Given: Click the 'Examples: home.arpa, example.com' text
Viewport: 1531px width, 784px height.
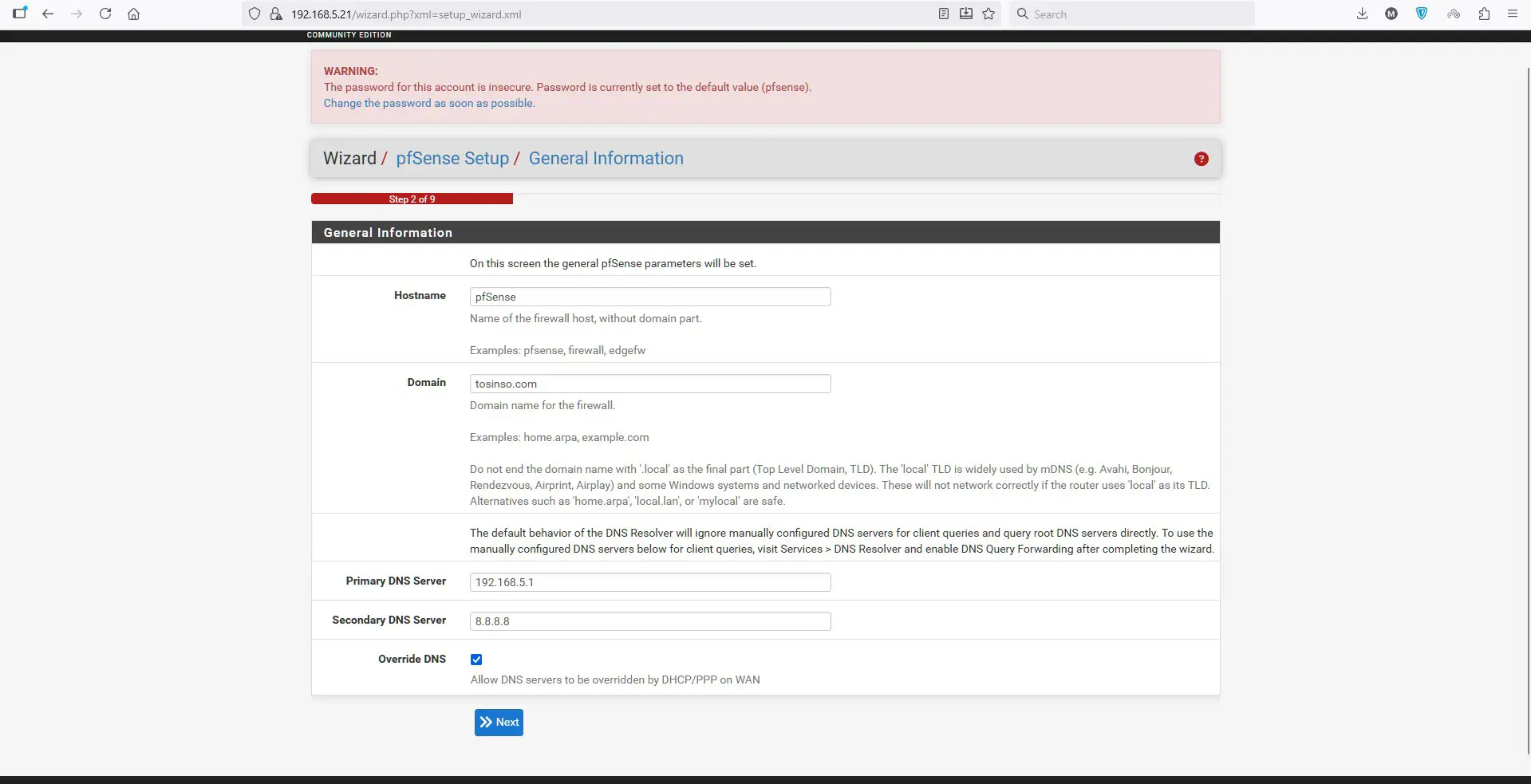Looking at the screenshot, I should click(559, 437).
